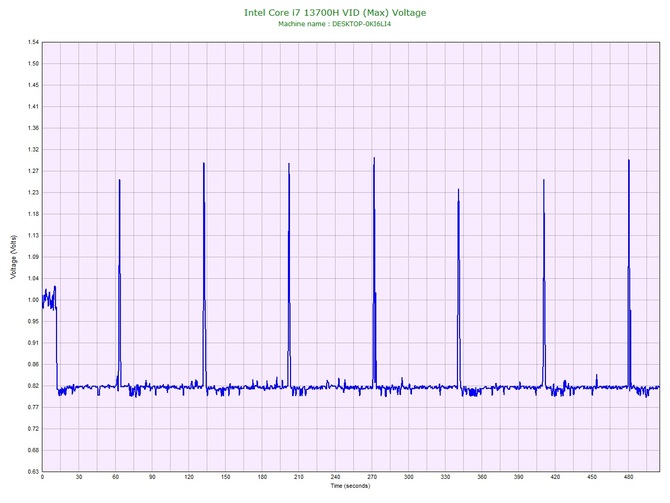Click the 1.09 voltage axis tick label
This screenshot has width=670, height=503.
pos(33,257)
